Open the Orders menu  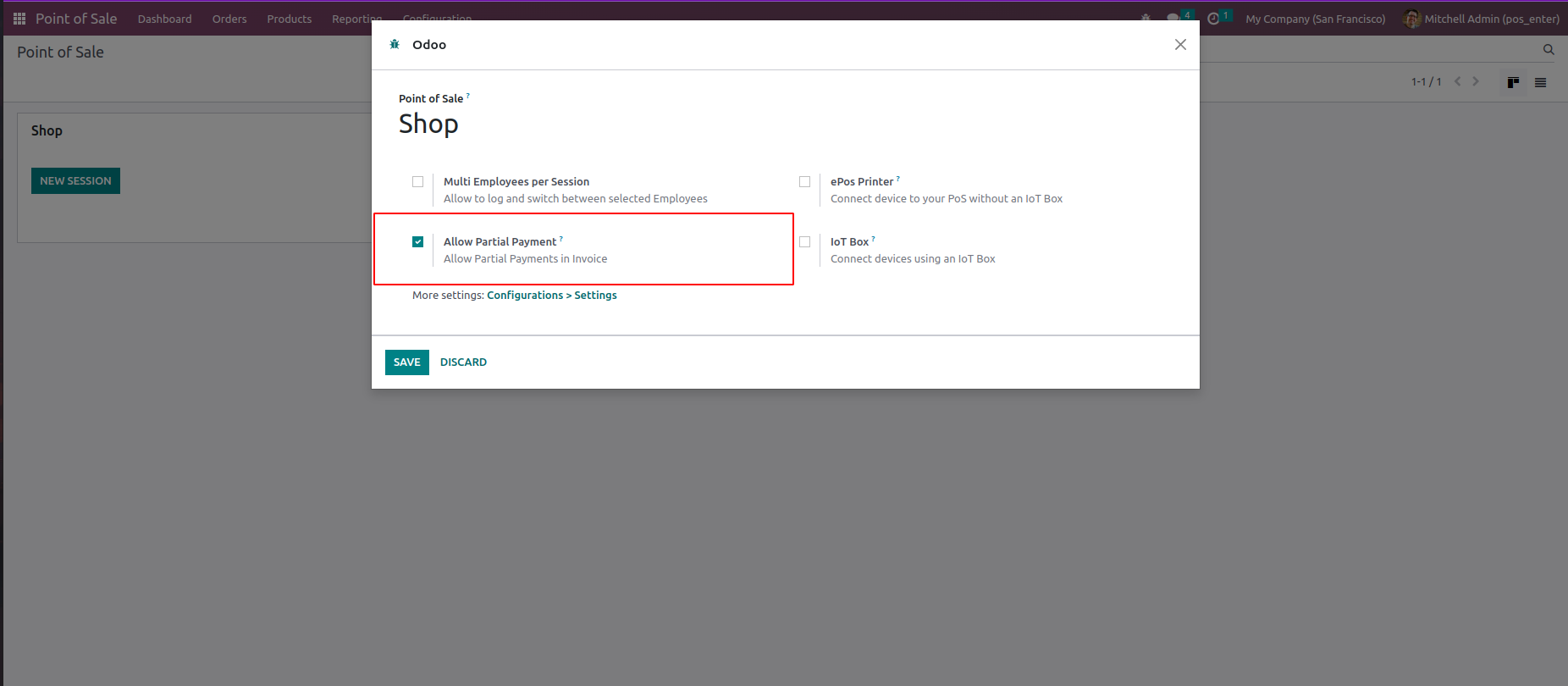click(x=229, y=19)
